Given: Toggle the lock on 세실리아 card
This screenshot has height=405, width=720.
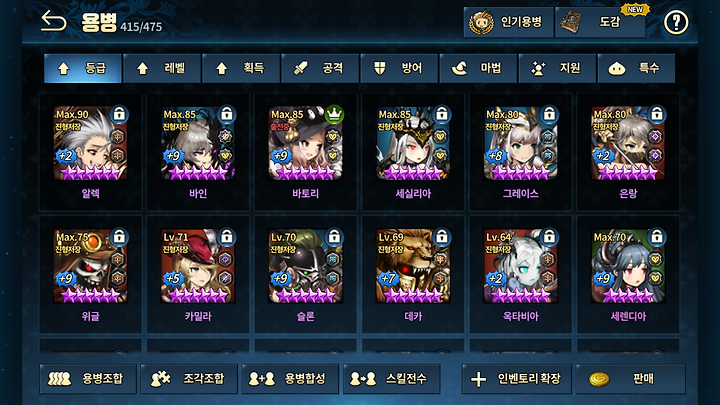Looking at the screenshot, I should pyautogui.click(x=442, y=113).
